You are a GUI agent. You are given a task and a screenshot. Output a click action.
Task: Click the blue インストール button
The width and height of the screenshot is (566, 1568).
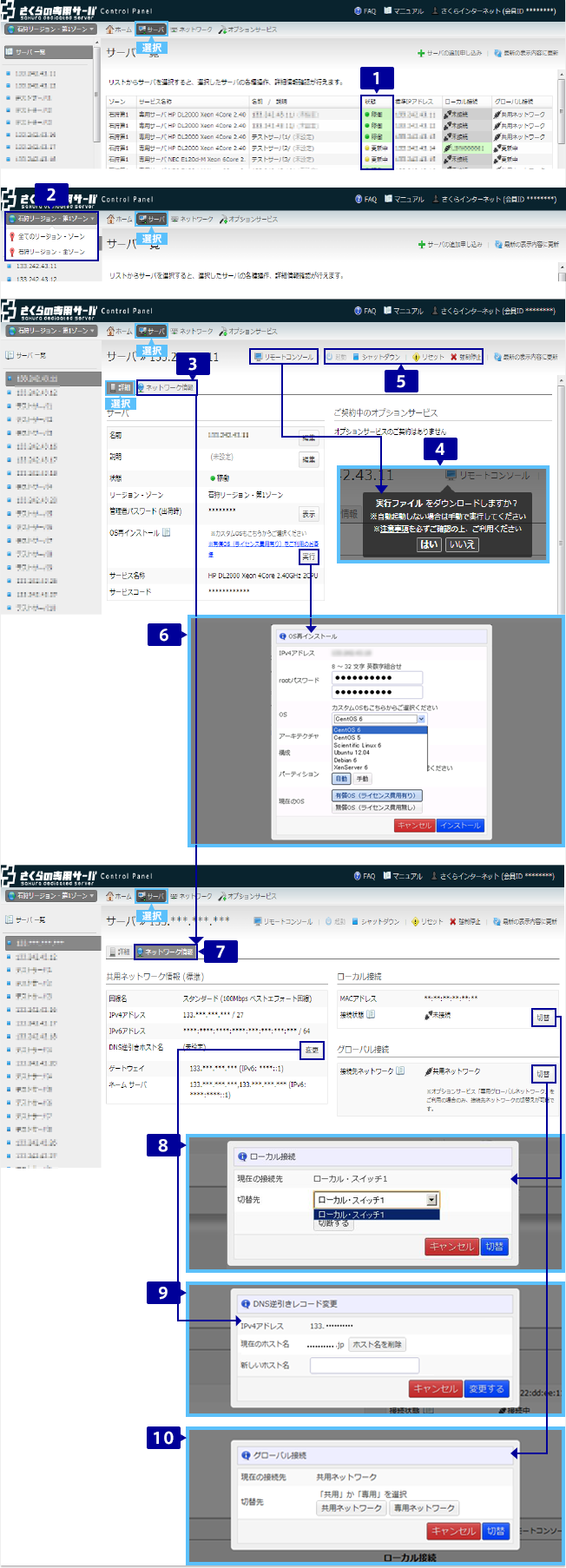[x=460, y=826]
